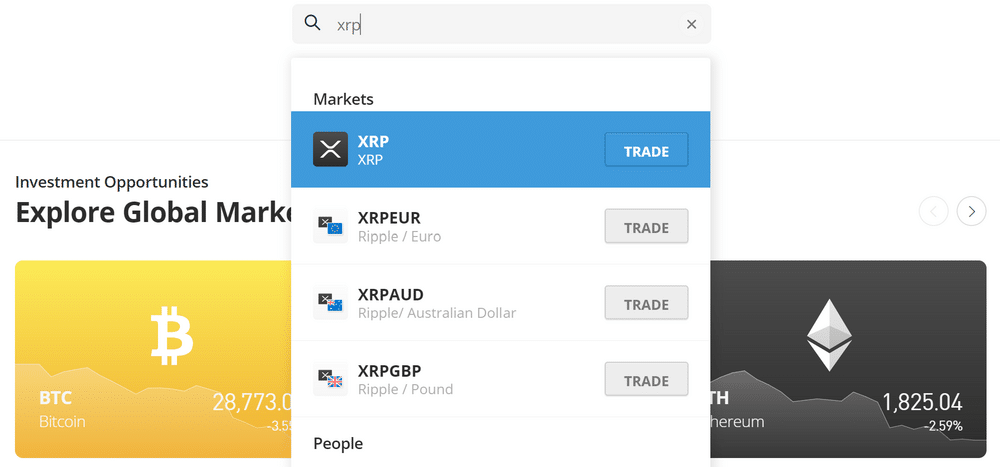Go to next markets with right arrow
Screen dimensions: 1000x467
coord(971,211)
